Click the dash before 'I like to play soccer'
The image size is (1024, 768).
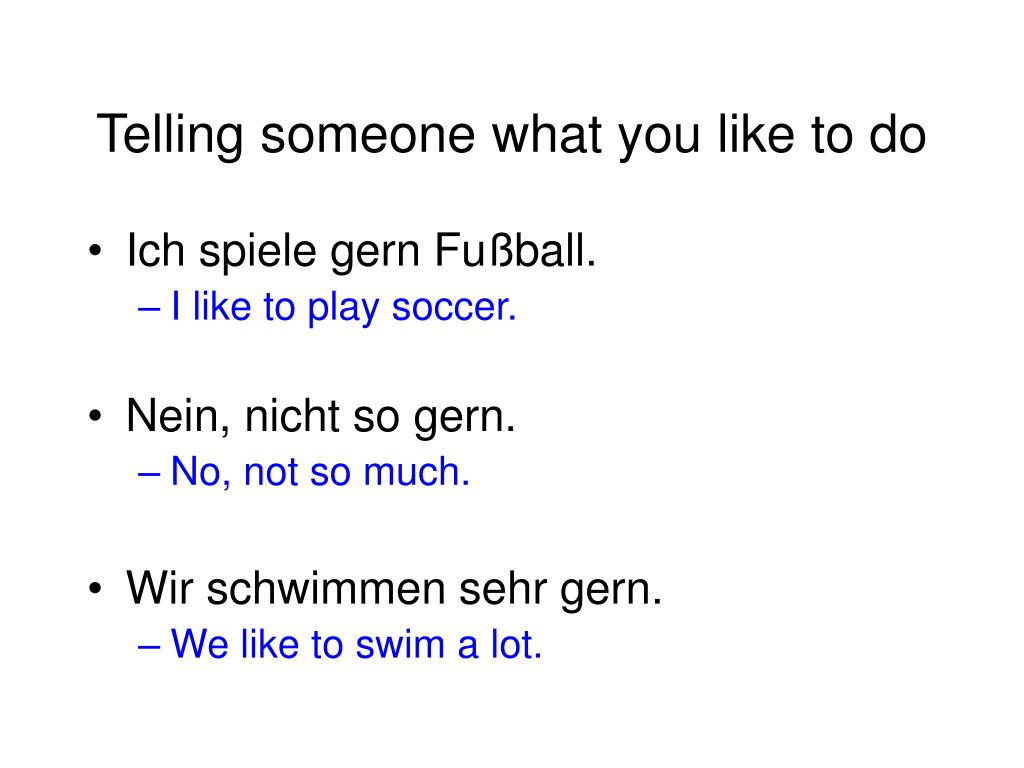[149, 310]
